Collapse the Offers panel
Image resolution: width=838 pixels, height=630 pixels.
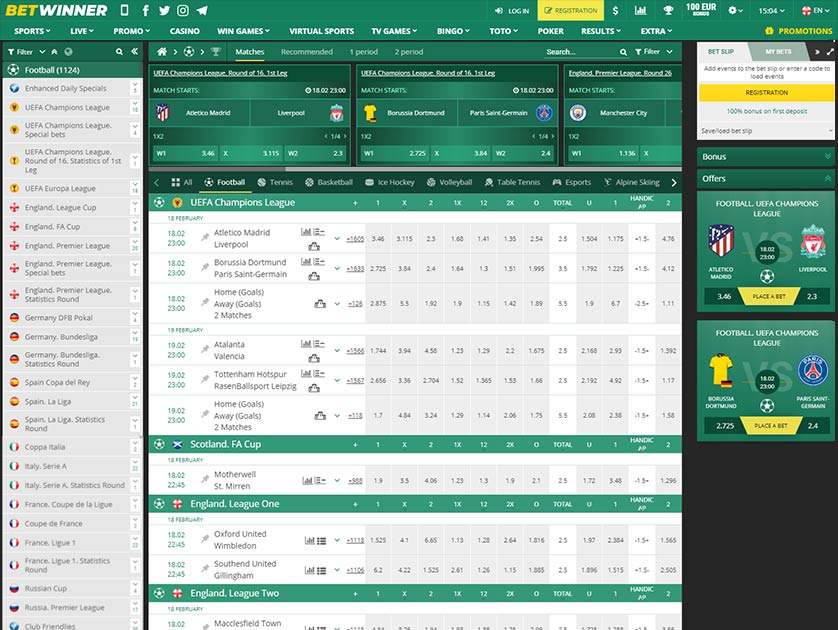(x=766, y=178)
